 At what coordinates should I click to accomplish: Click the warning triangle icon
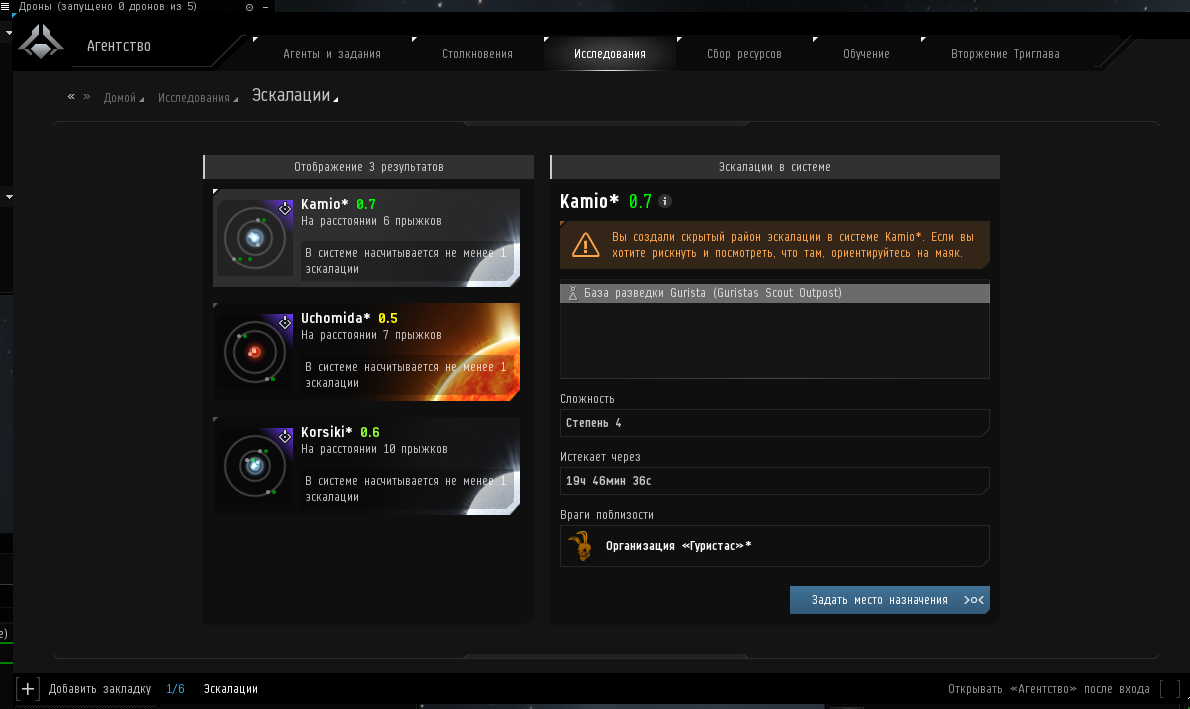(585, 244)
